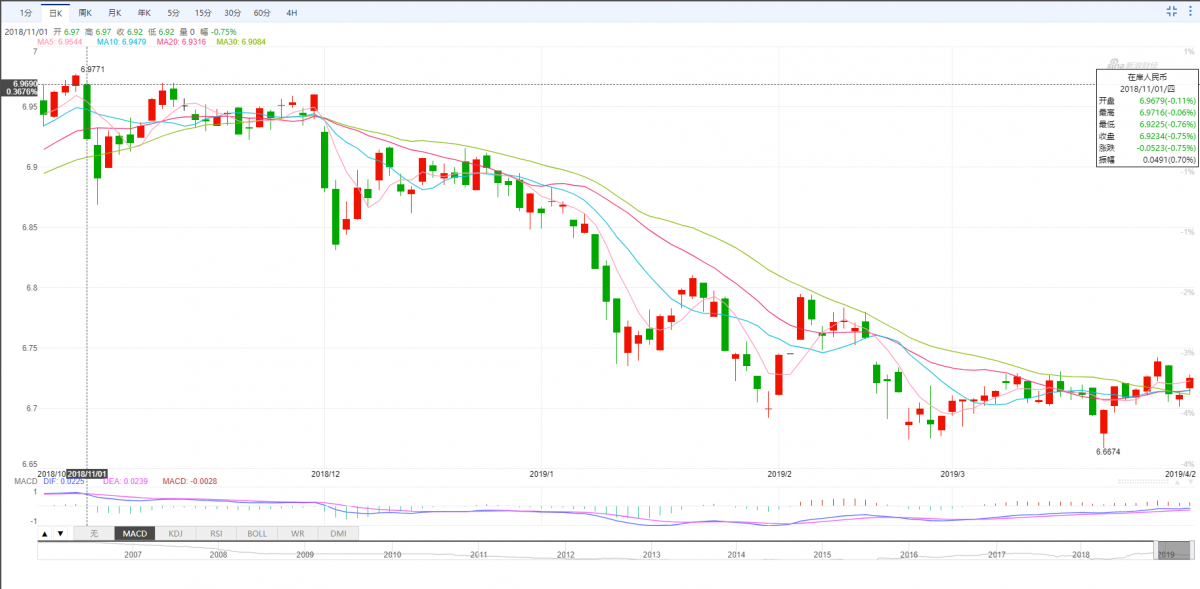Click the 收盘 6.9234 row in tooltip

pos(1147,136)
